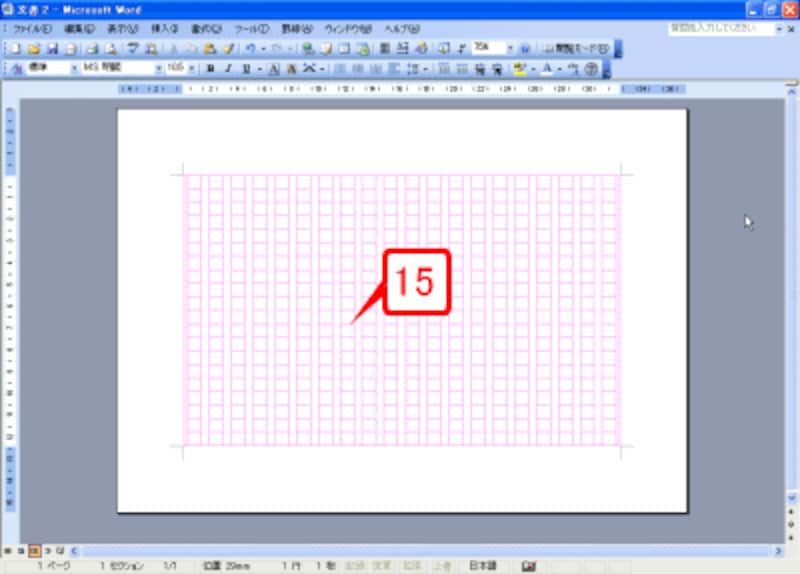Click the Open folder icon
The height and width of the screenshot is (574, 800).
coord(34,49)
